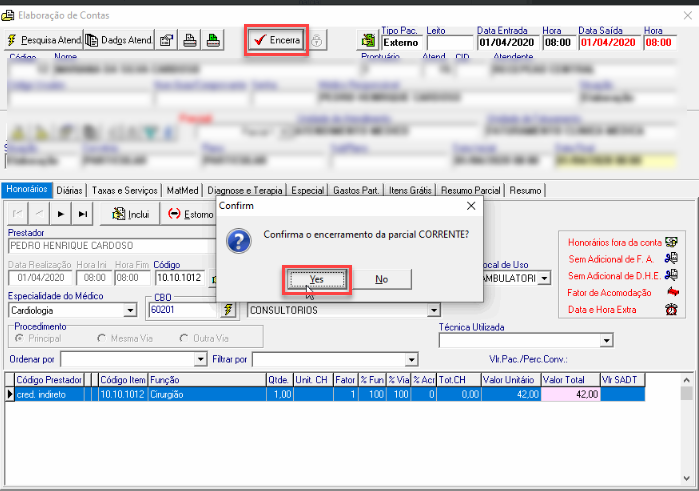Click the lightning search icon beside CBO
This screenshot has width=699, height=491.
click(228, 309)
